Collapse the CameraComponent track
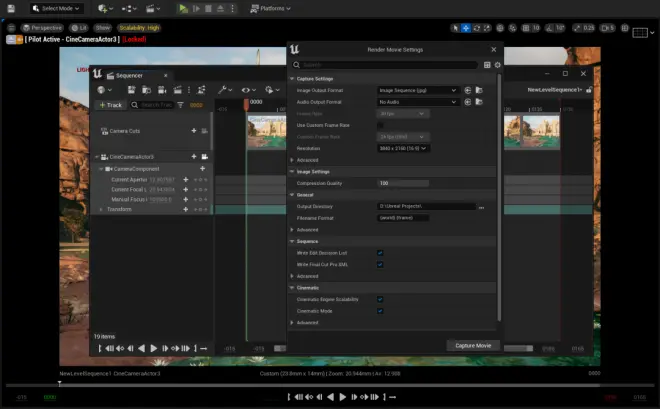Image resolution: width=660 pixels, height=409 pixels. tap(101, 169)
